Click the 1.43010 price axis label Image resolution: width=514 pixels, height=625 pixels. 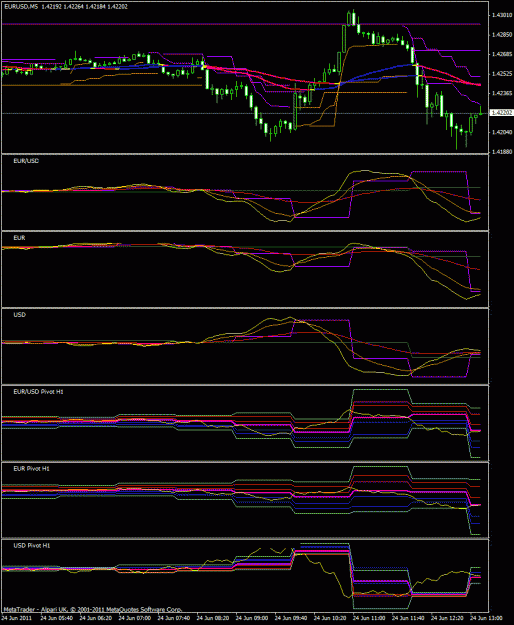pos(502,15)
